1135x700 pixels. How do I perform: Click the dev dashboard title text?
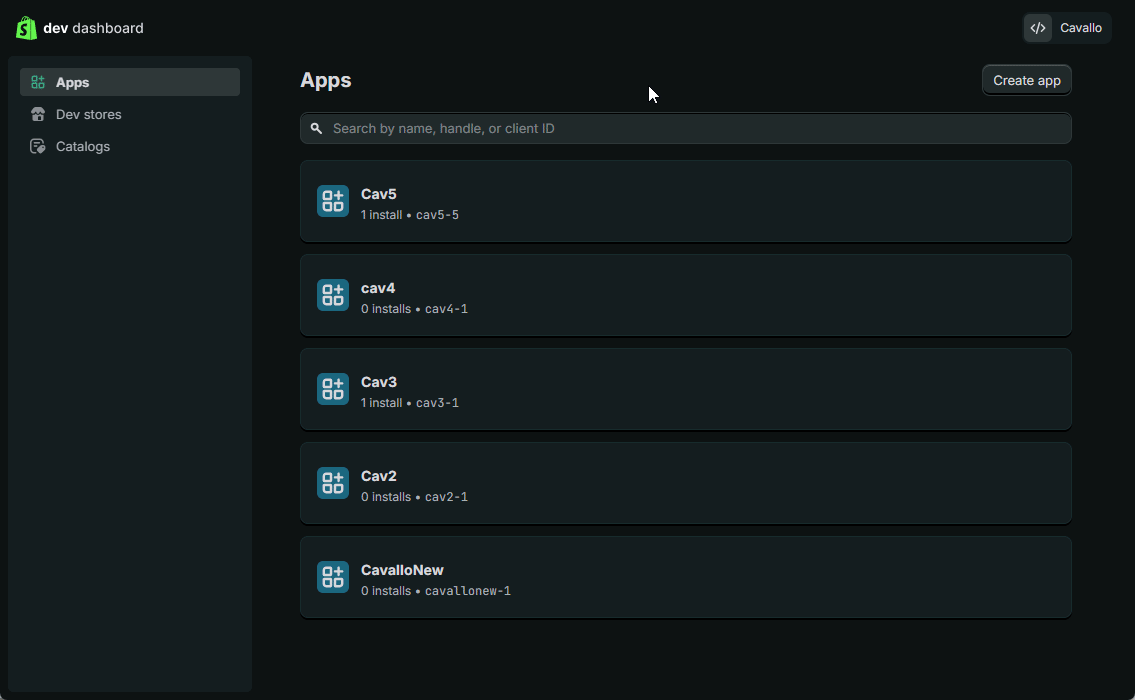point(94,28)
